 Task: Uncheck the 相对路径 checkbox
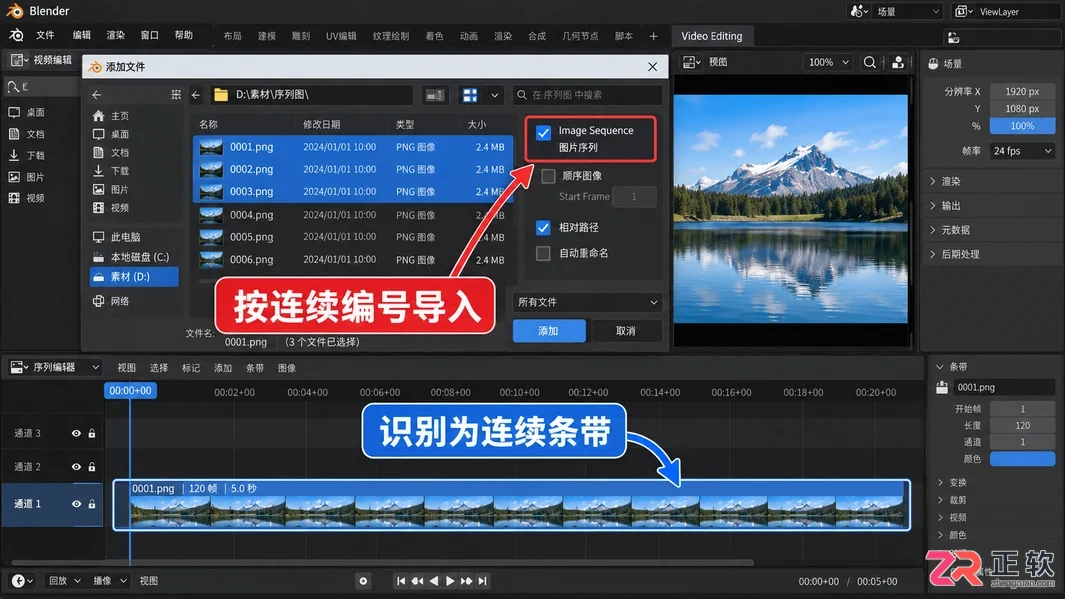[543, 228]
